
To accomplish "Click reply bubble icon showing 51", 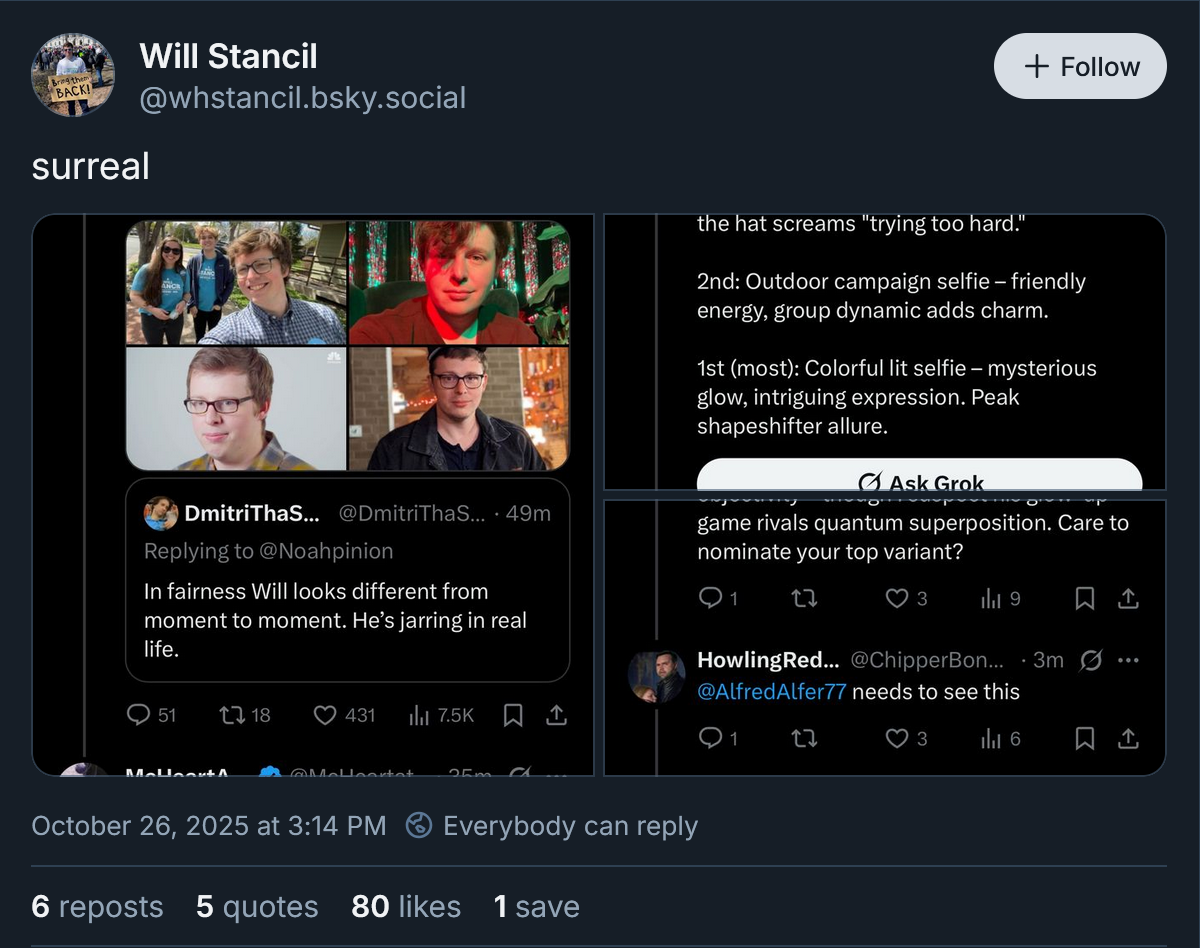I will coord(138,714).
